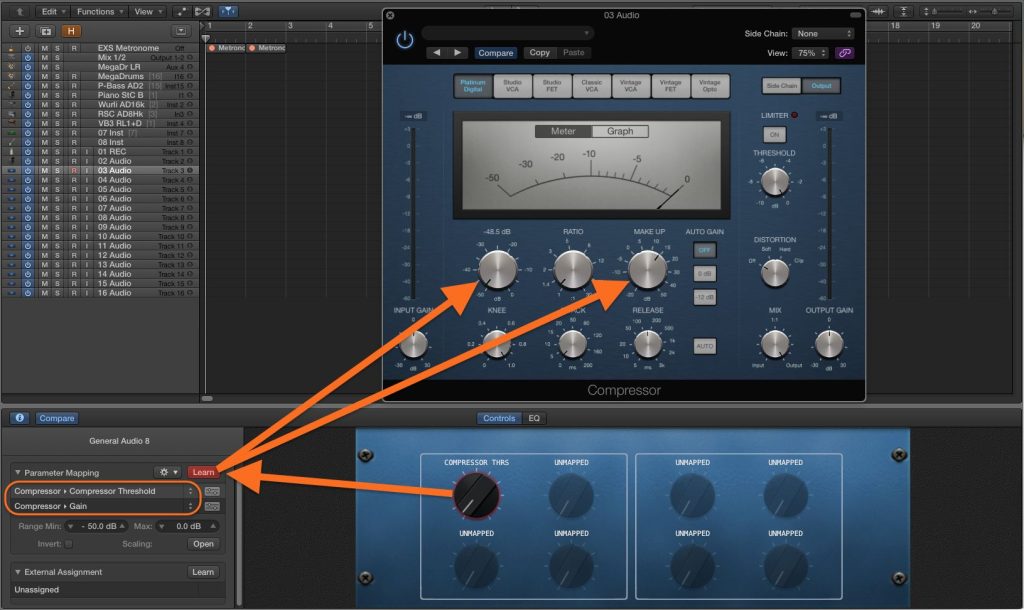This screenshot has width=1024, height=610.
Task: Toggle the waveform zoom button in the top-right toolbar
Action: [879, 11]
